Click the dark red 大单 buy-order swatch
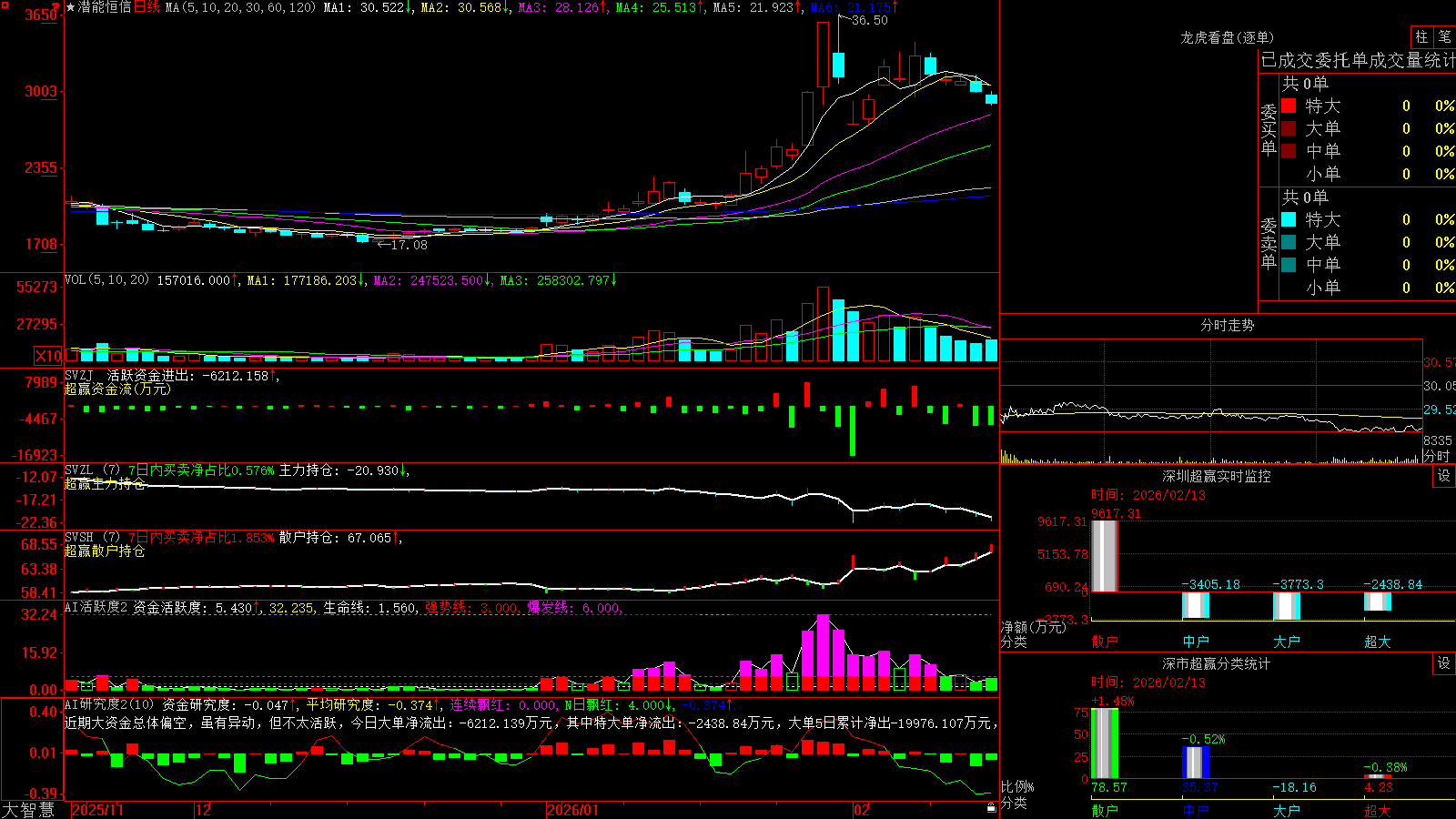 pos(1289,128)
